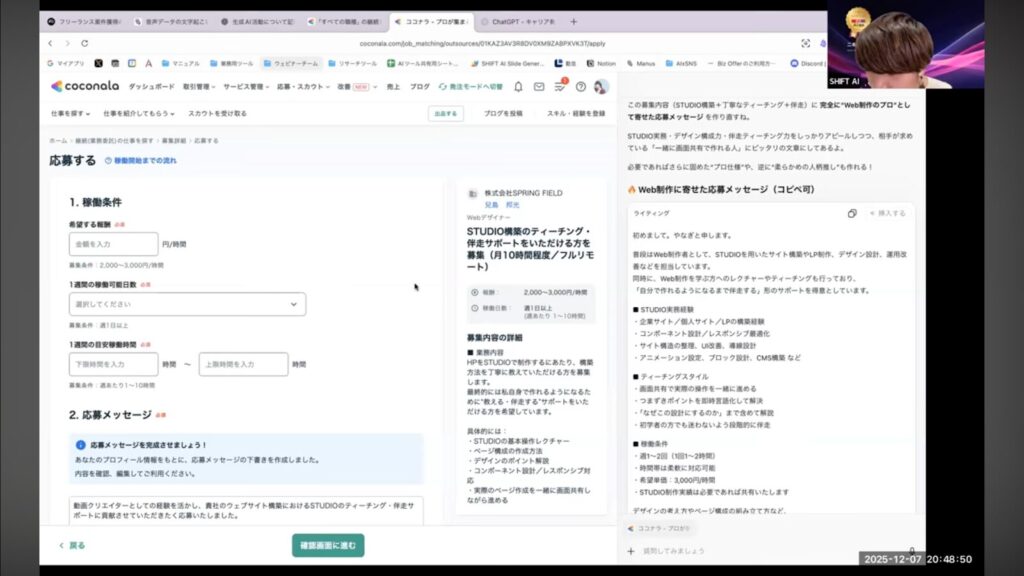This screenshot has height=576, width=1024.
Task: Click the notification bell icon
Action: [518, 87]
